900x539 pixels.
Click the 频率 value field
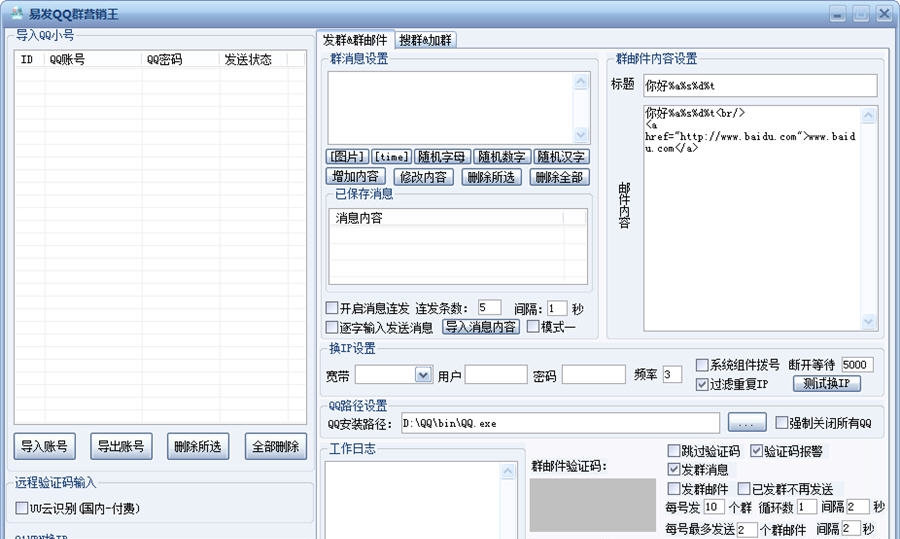coord(672,375)
